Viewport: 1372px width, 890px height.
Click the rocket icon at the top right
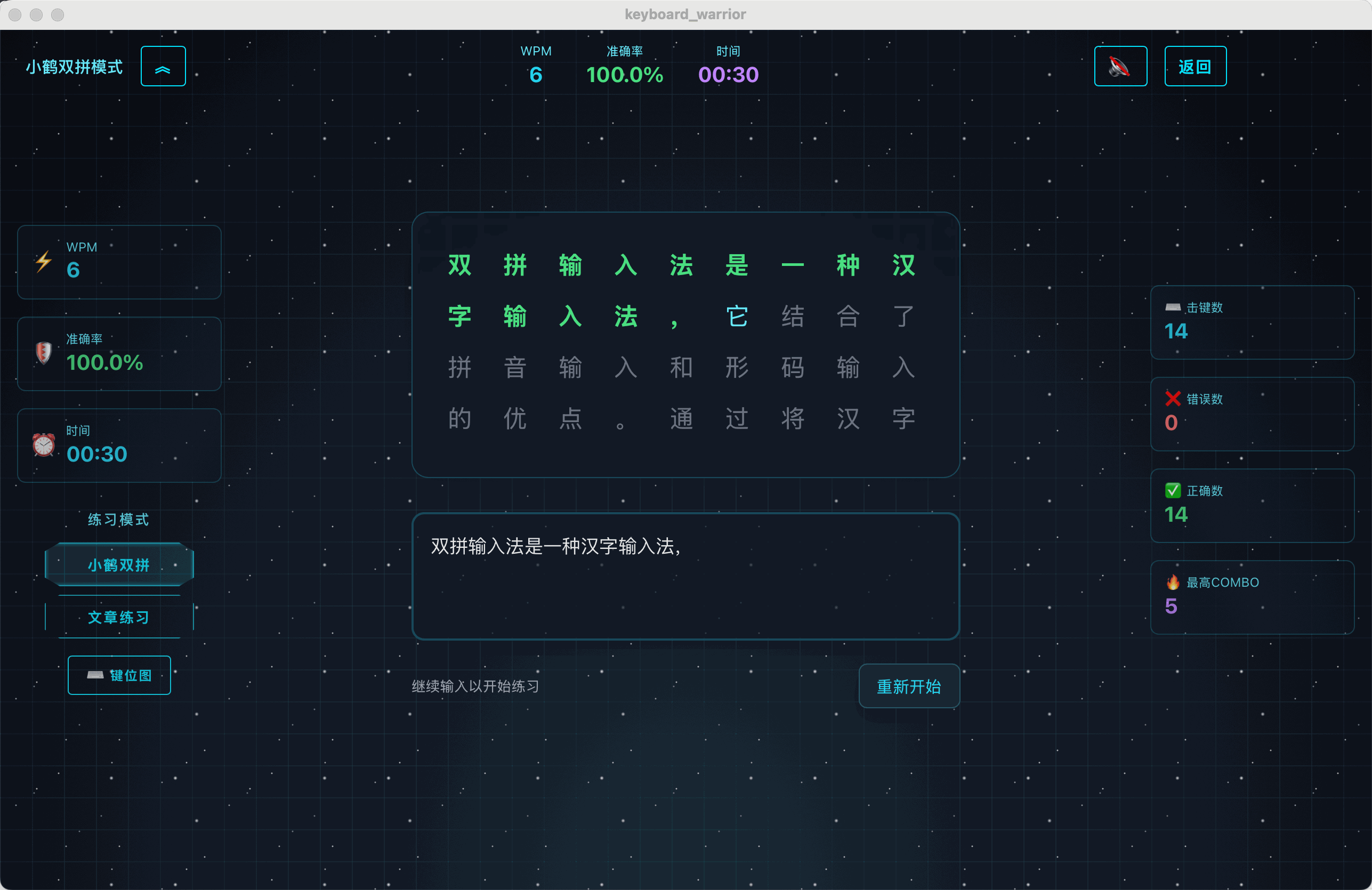coord(1120,66)
